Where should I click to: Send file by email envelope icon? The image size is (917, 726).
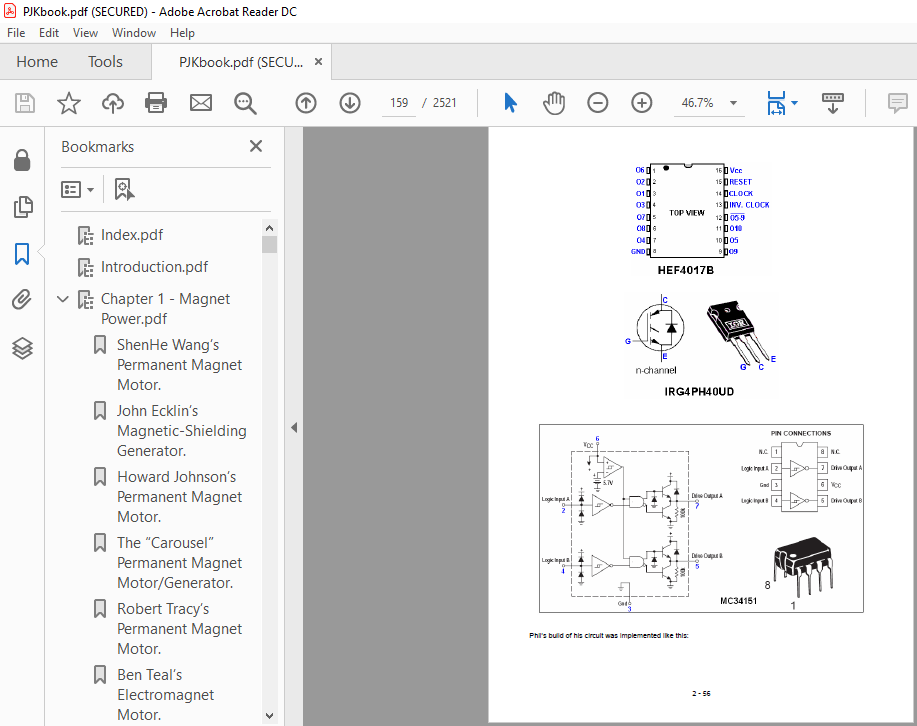(201, 104)
